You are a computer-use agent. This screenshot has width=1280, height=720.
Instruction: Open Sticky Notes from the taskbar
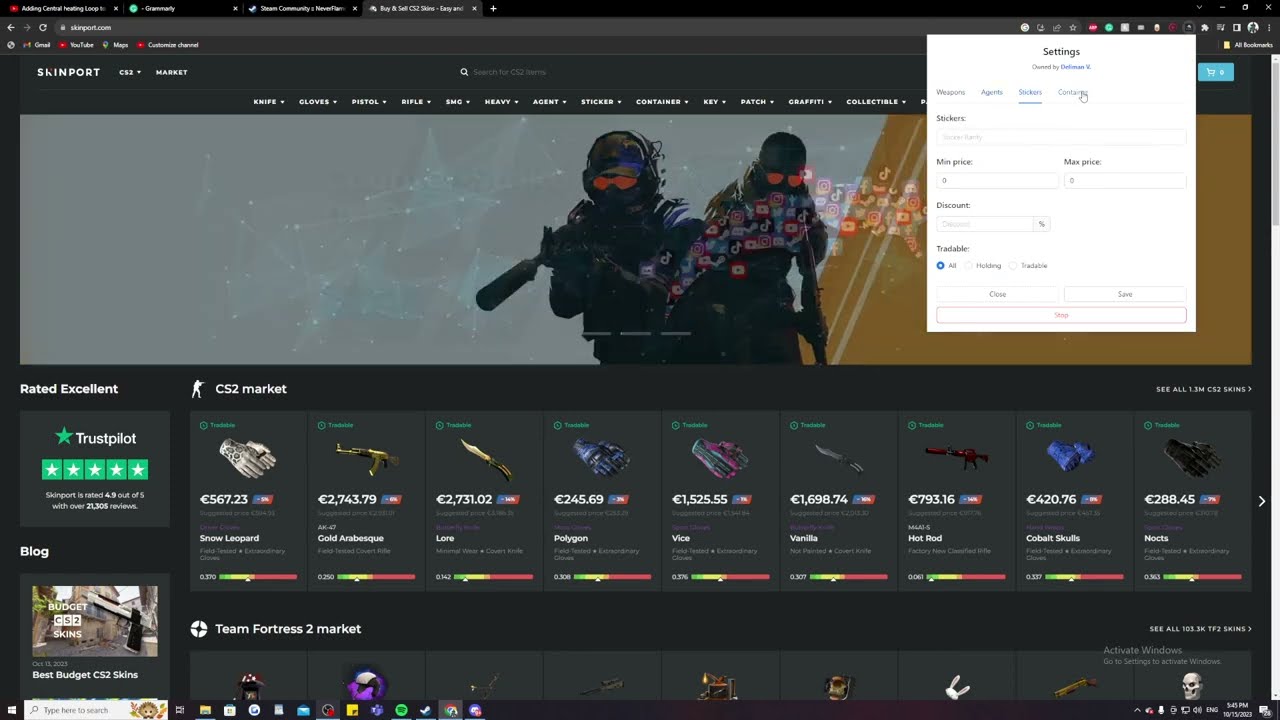[352, 710]
